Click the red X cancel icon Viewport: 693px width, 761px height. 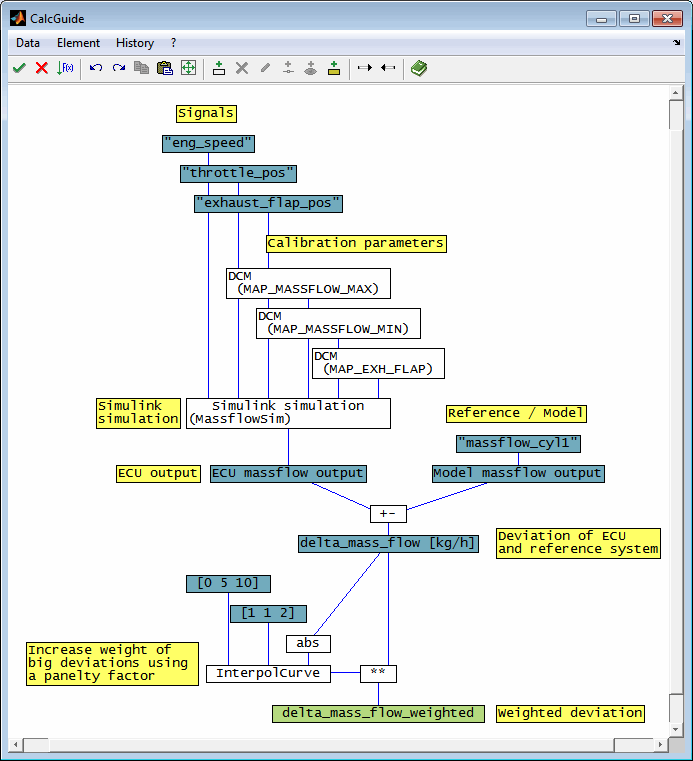(x=42, y=68)
